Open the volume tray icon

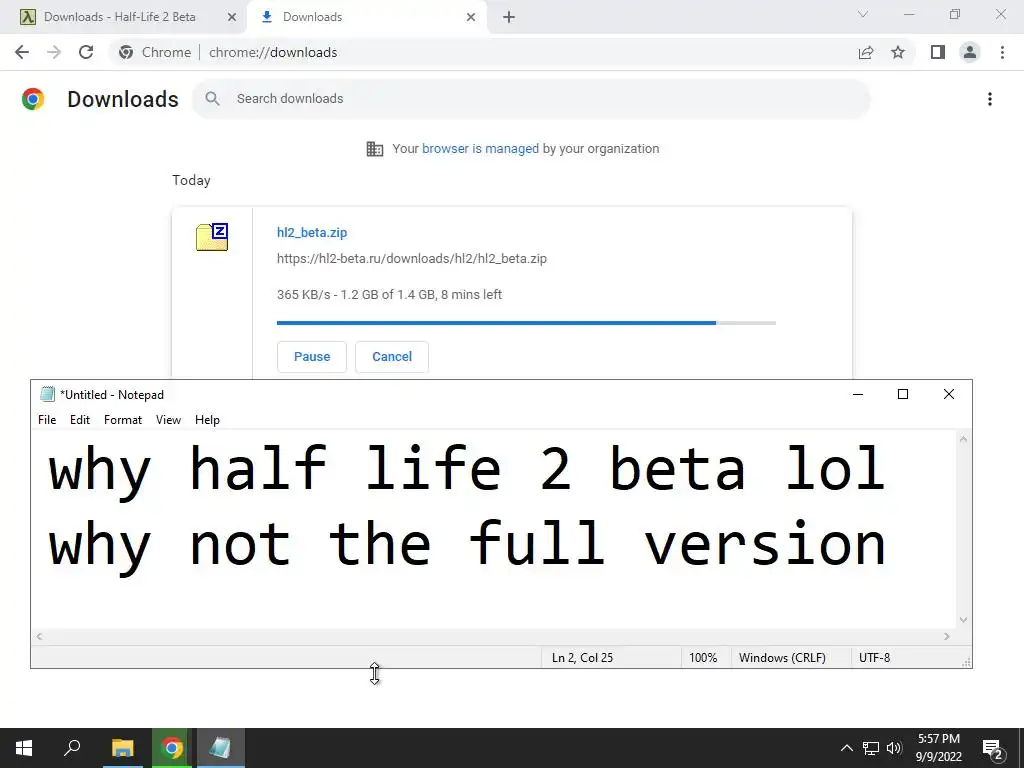894,748
